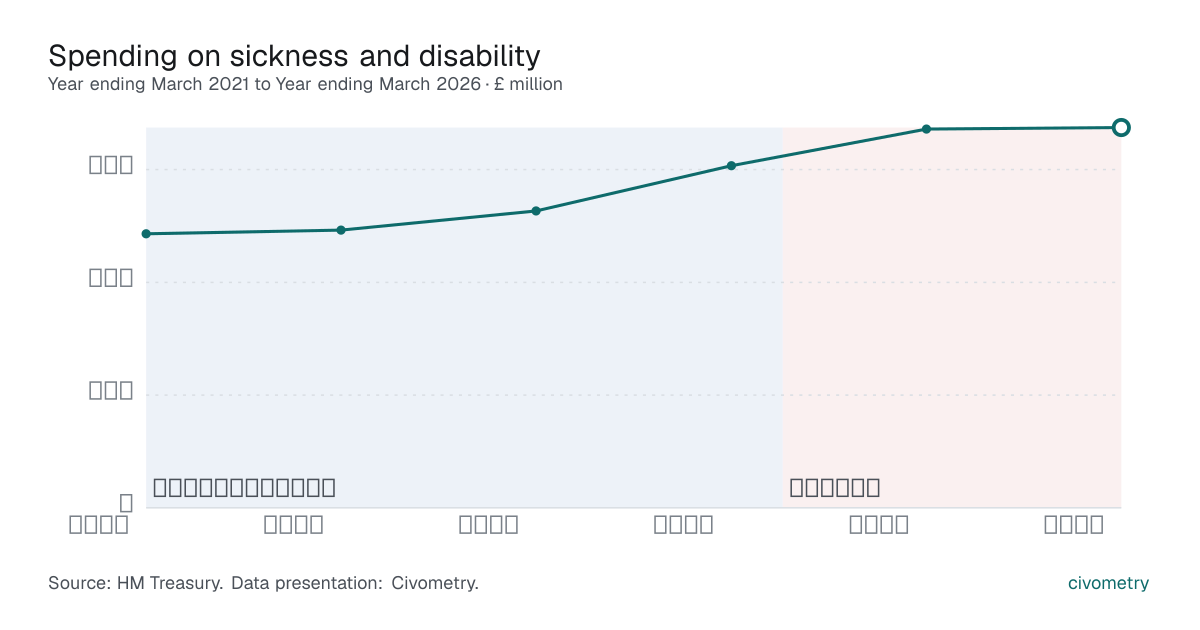Click the second data point on the line

coord(341,230)
